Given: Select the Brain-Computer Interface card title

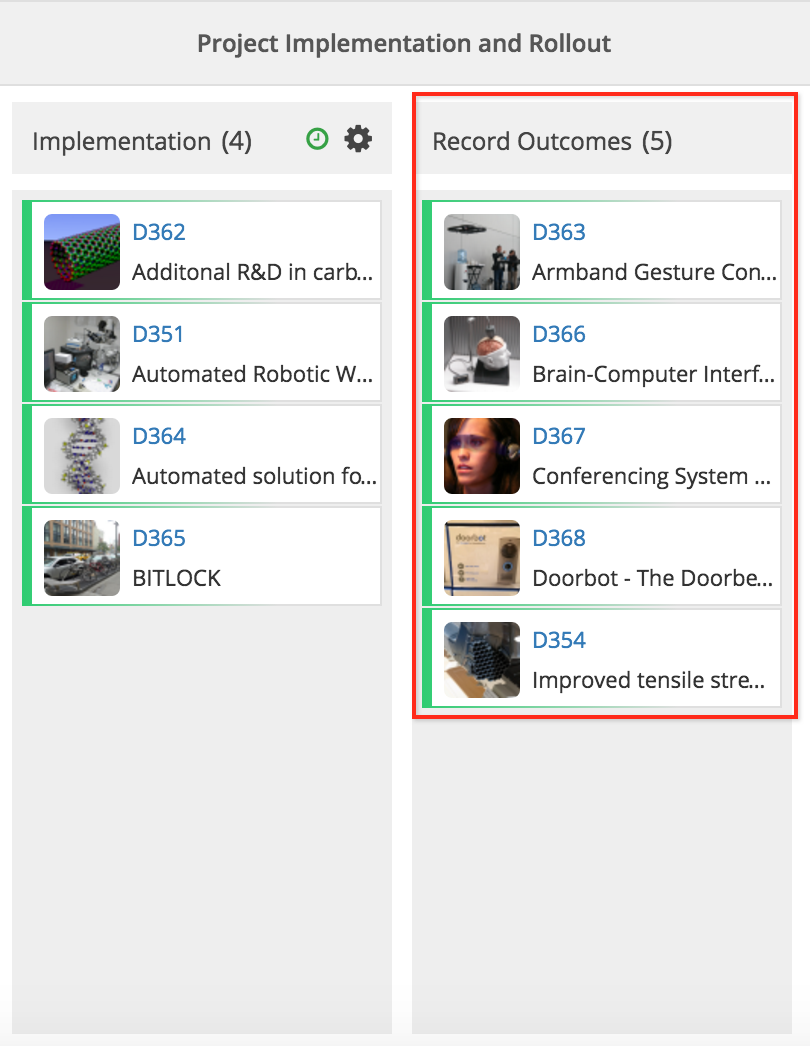Looking at the screenshot, I should [x=653, y=374].
